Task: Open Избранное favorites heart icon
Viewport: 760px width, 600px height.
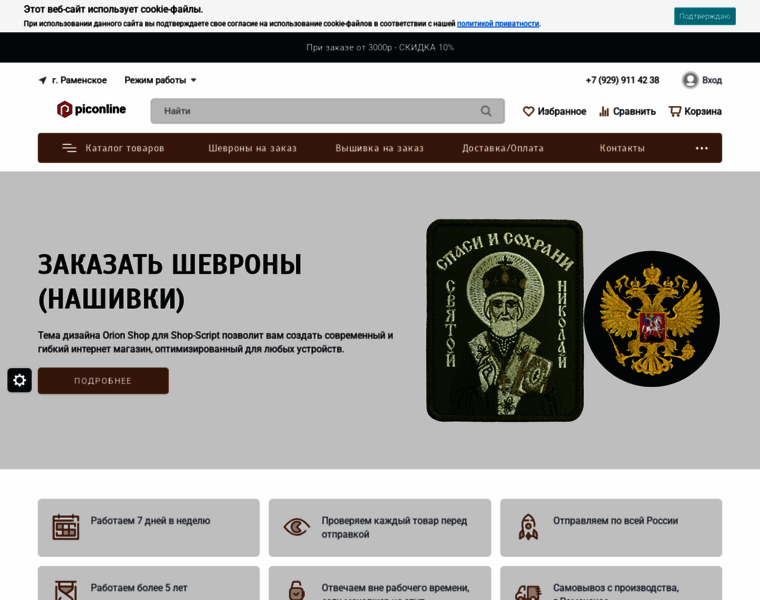Action: [x=529, y=111]
